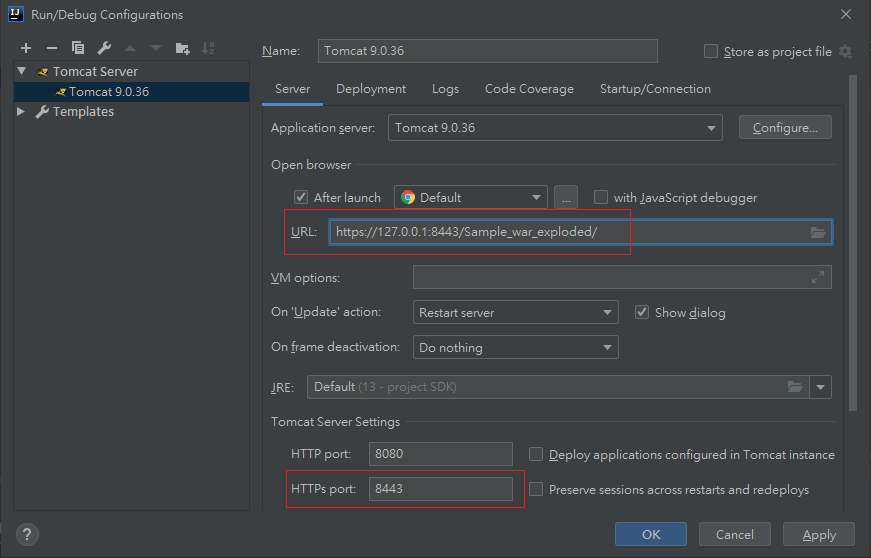Open the Default browser dropdown

pos(470,197)
